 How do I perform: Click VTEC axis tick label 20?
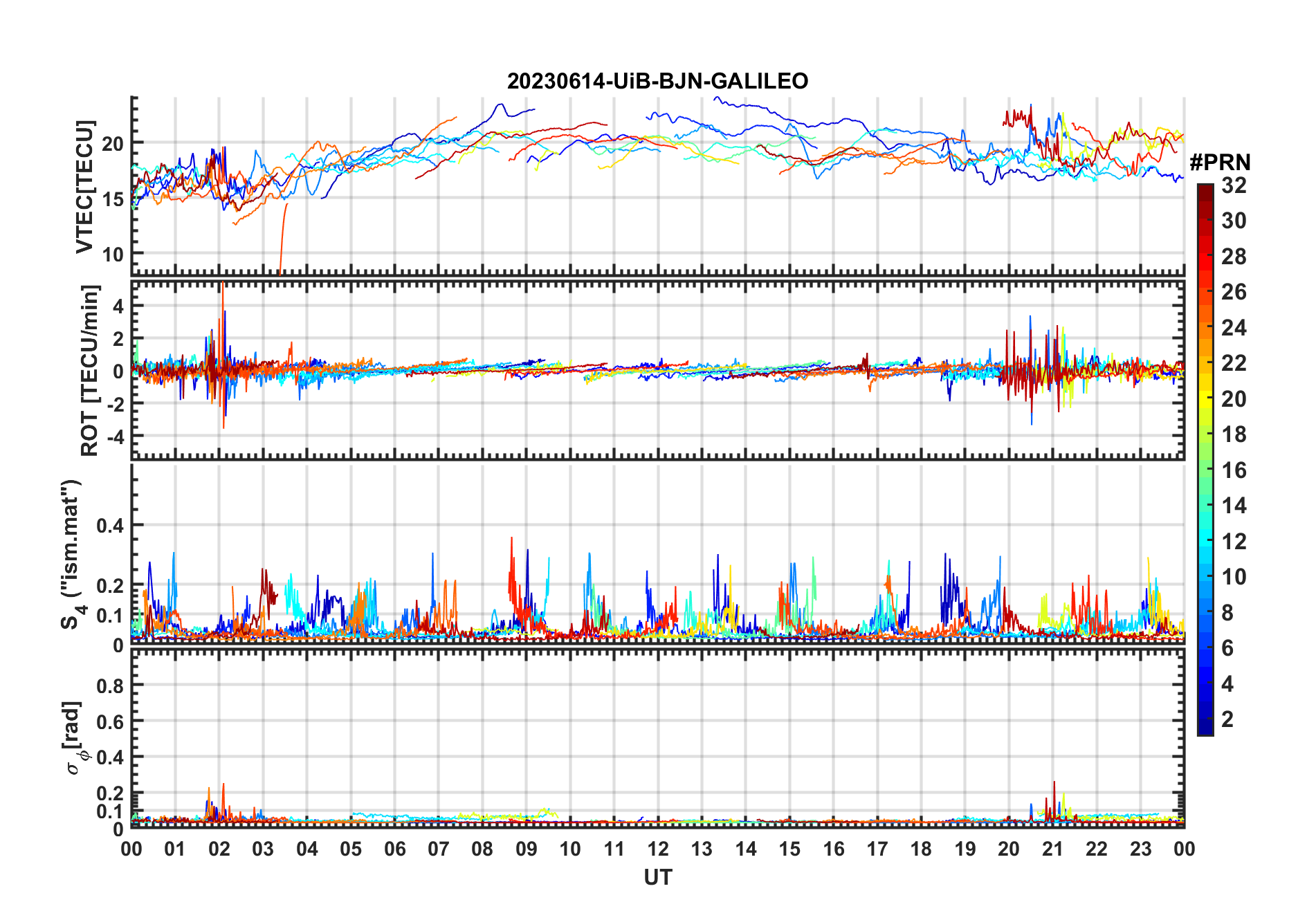[x=113, y=143]
